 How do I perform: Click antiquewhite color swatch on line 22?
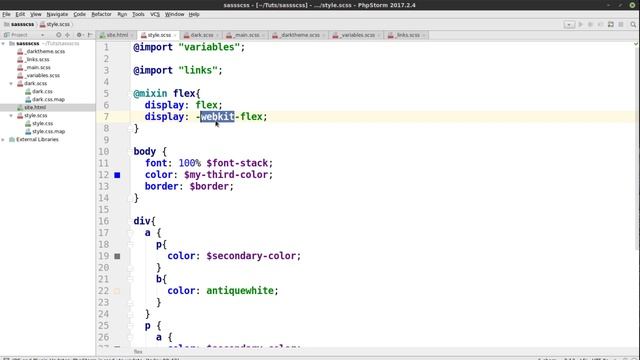[x=117, y=291]
